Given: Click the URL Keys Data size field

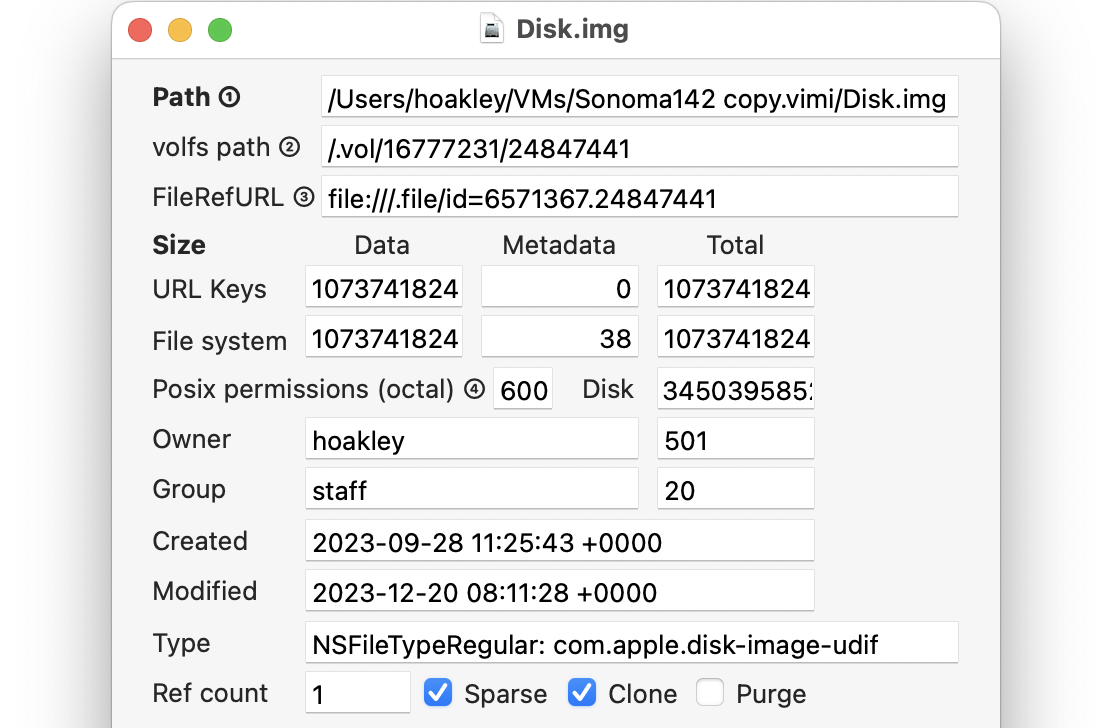Looking at the screenshot, I should pyautogui.click(x=384, y=287).
